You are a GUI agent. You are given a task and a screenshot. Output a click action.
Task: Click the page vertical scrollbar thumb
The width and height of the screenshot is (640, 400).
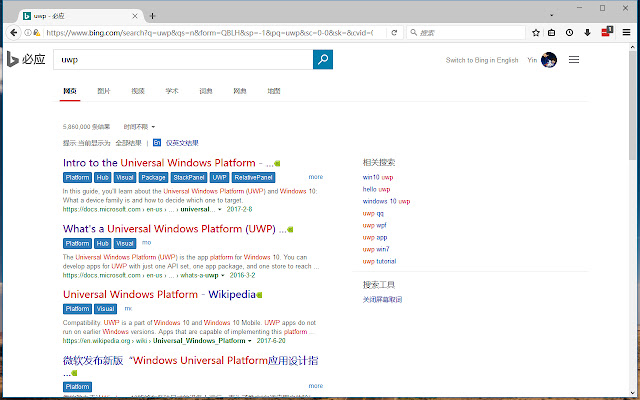[633, 105]
